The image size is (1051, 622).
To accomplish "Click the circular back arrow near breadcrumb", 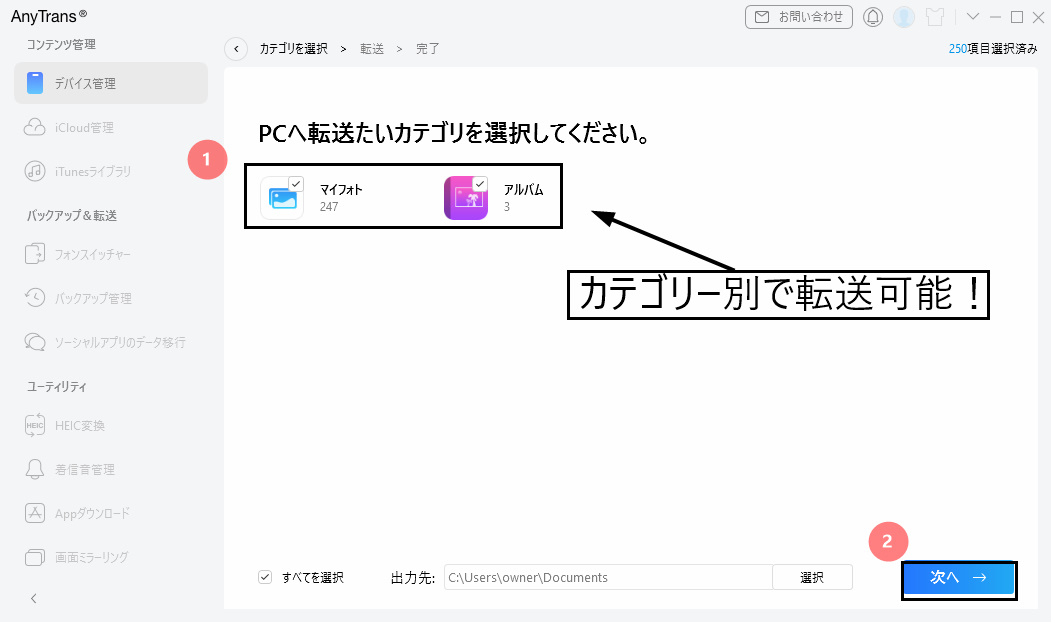I will click(236, 48).
